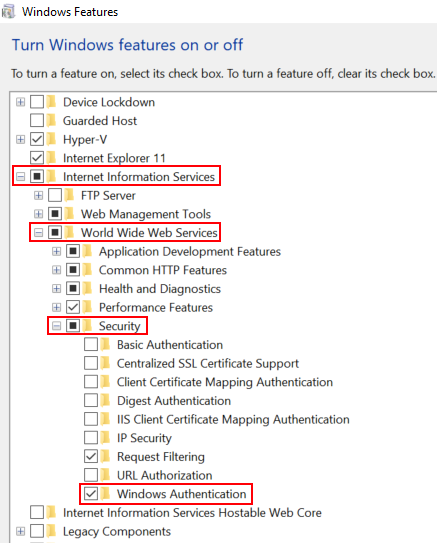
Task: Collapse the Internet Information Services node
Action: (20, 177)
